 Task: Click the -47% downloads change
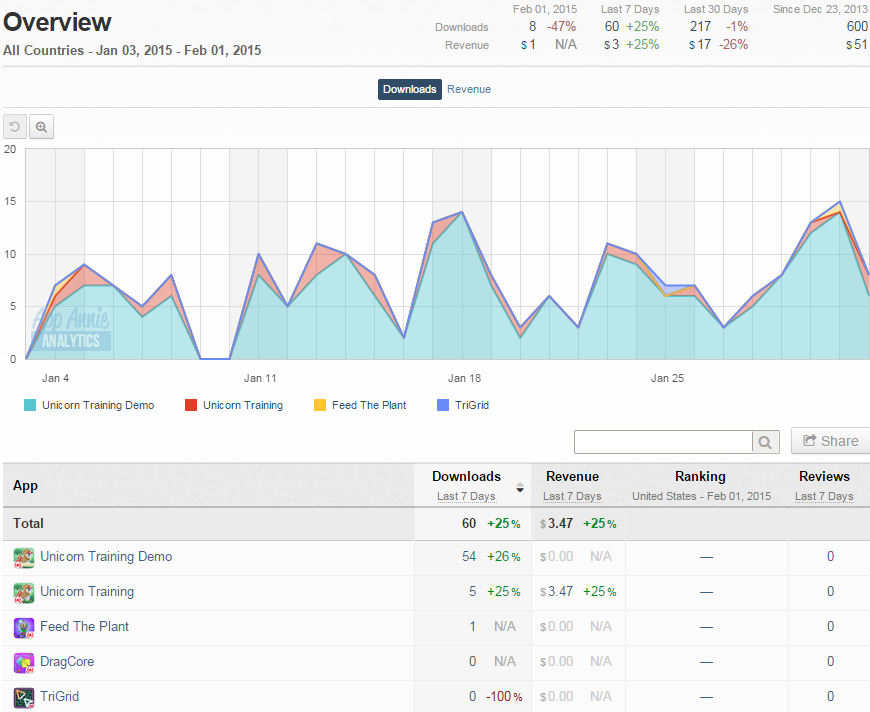click(x=562, y=27)
